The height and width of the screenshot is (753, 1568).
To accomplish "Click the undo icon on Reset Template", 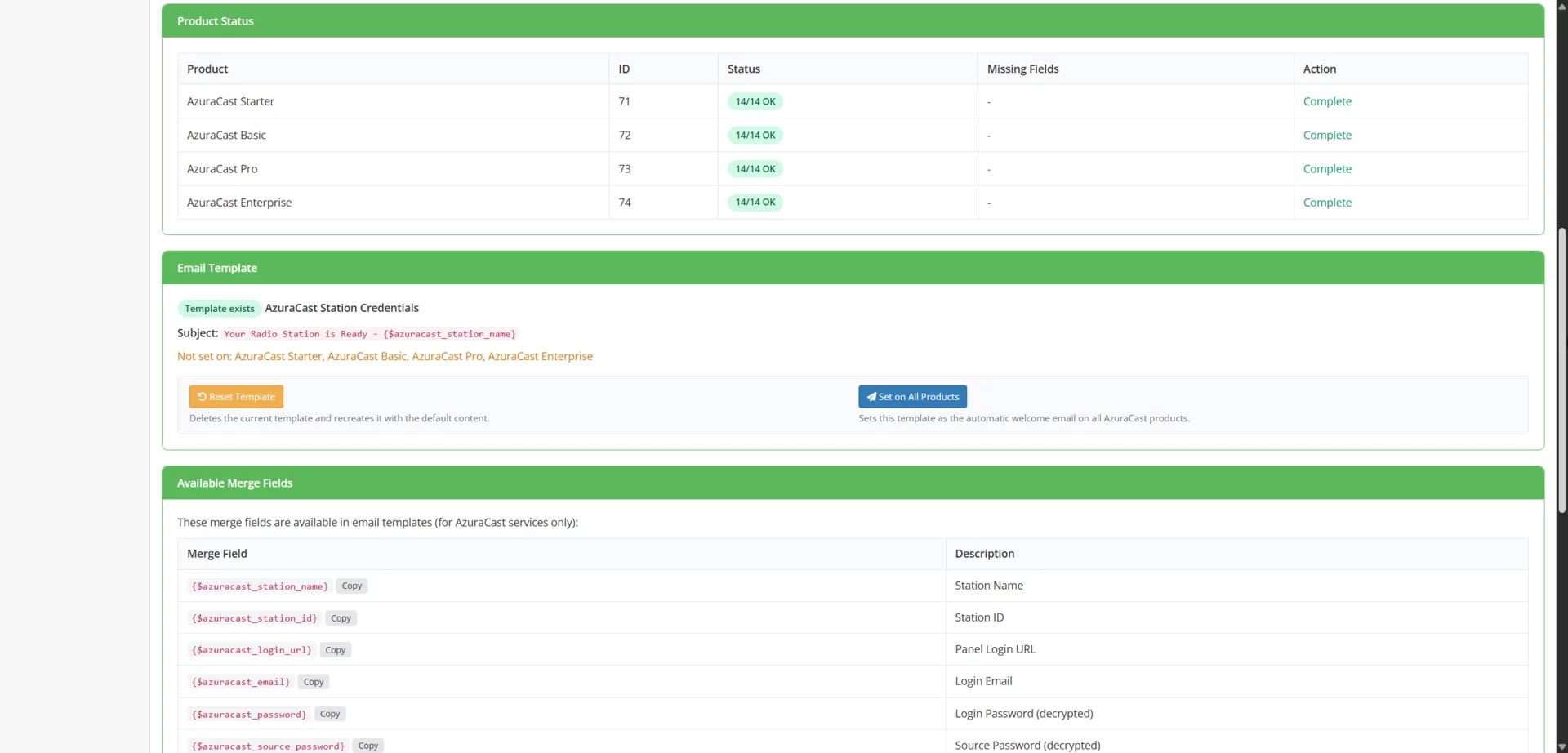I will [x=202, y=396].
